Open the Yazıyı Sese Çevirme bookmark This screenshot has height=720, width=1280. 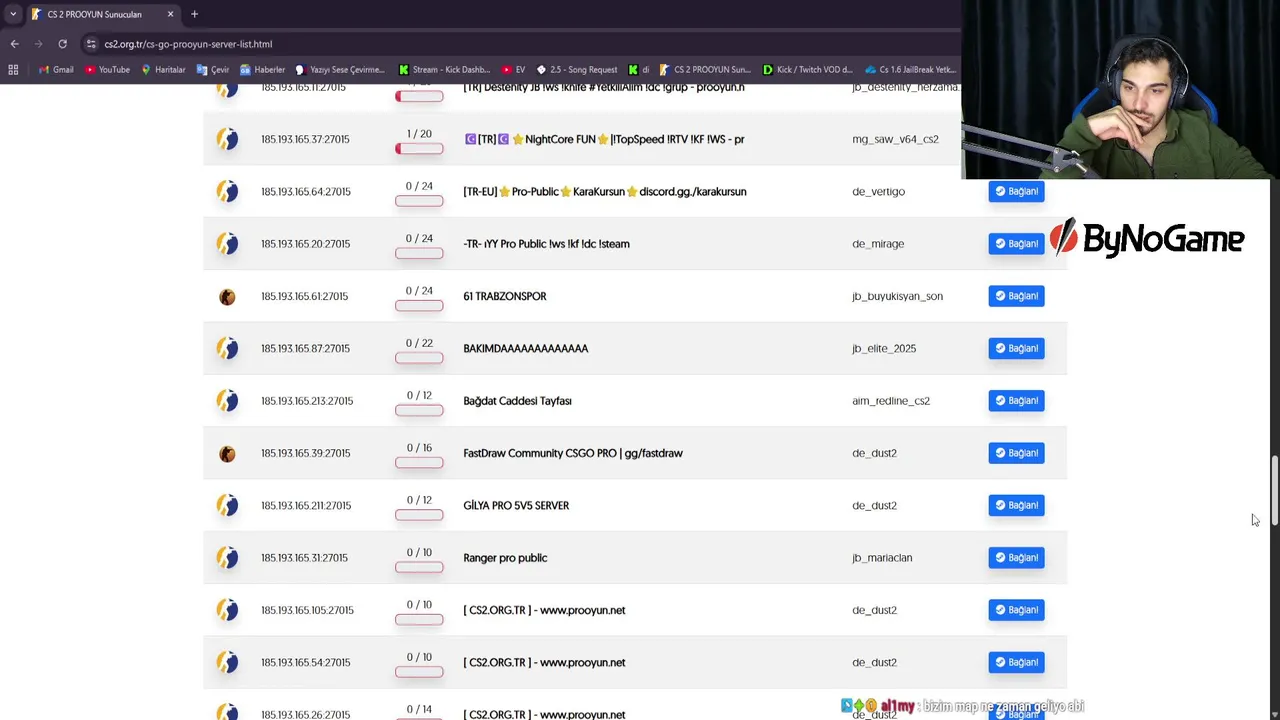click(339, 70)
